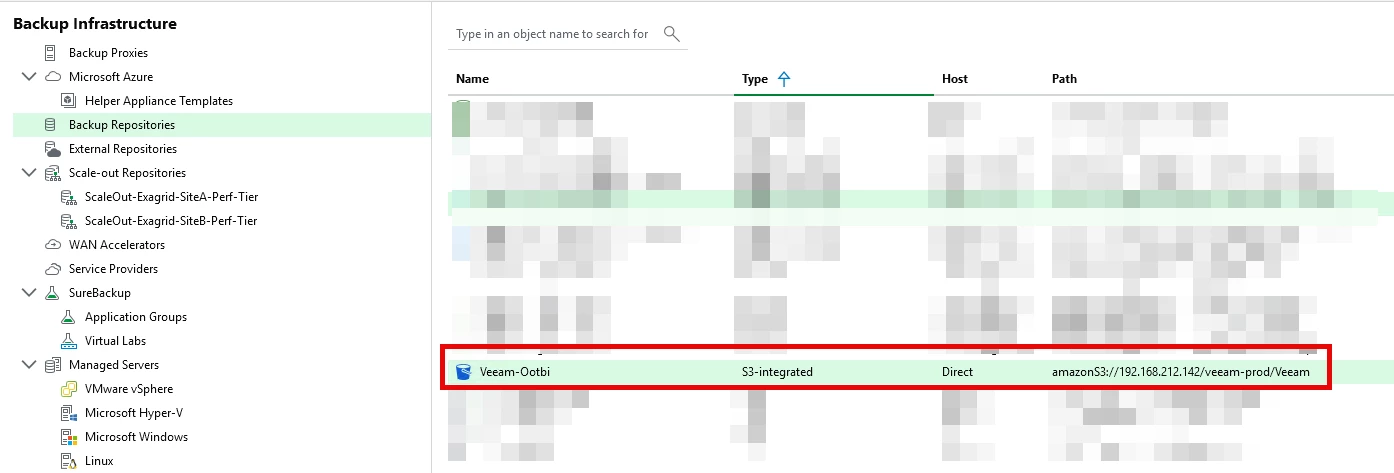The height and width of the screenshot is (473, 1394).
Task: Collapse the Scale-out Repositories node
Action: (x=28, y=173)
